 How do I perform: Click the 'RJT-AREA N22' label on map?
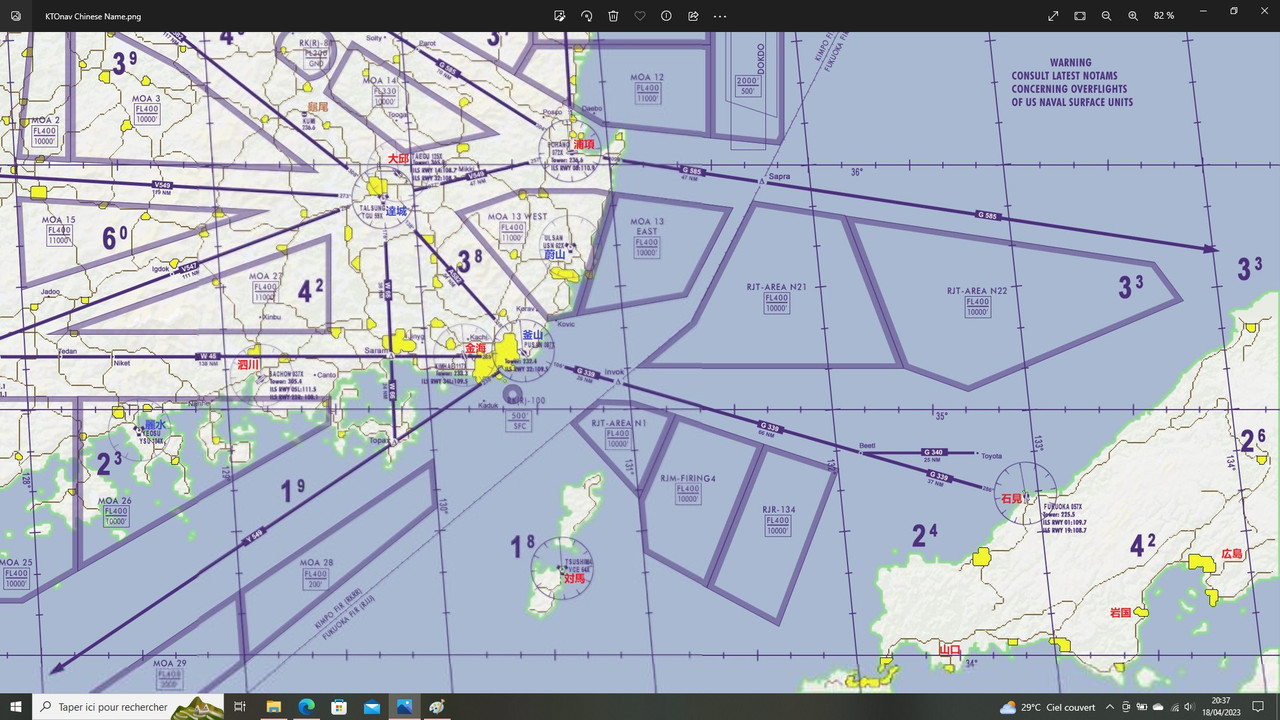(977, 291)
